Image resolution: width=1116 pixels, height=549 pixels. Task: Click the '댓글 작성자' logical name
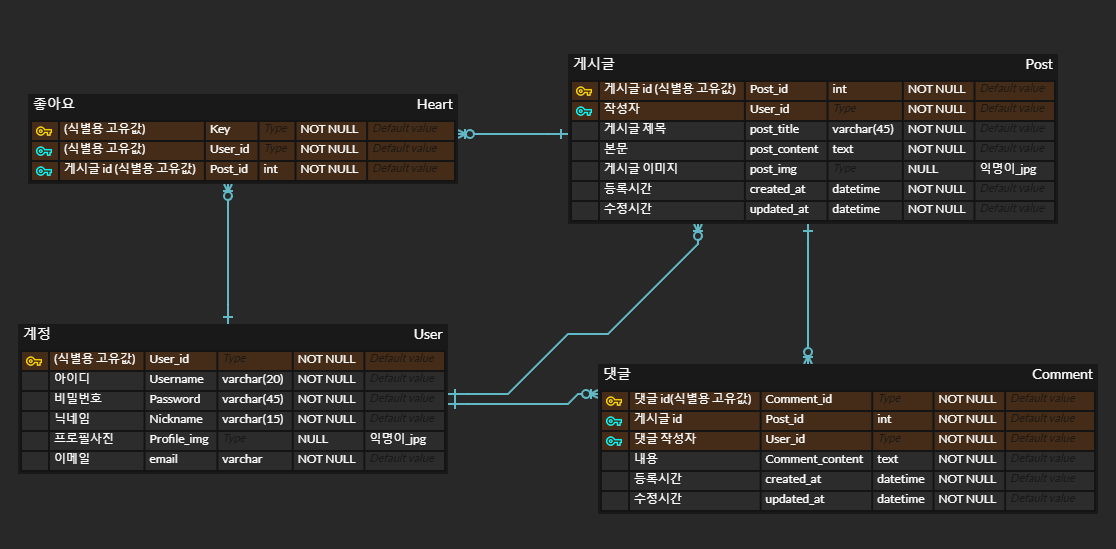coord(664,439)
